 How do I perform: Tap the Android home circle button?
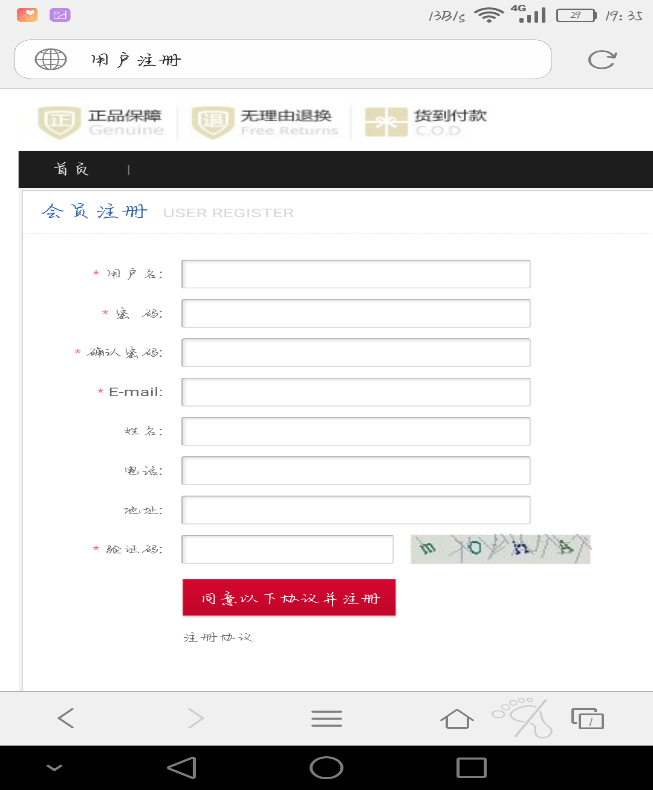(x=326, y=768)
